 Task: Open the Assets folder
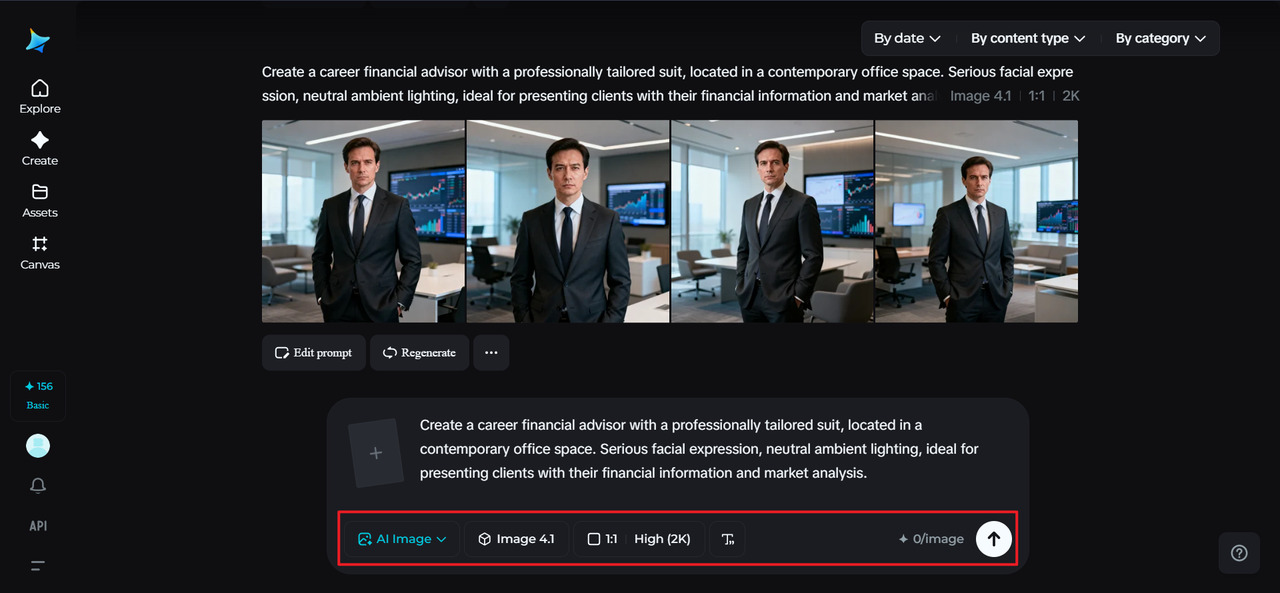click(40, 201)
